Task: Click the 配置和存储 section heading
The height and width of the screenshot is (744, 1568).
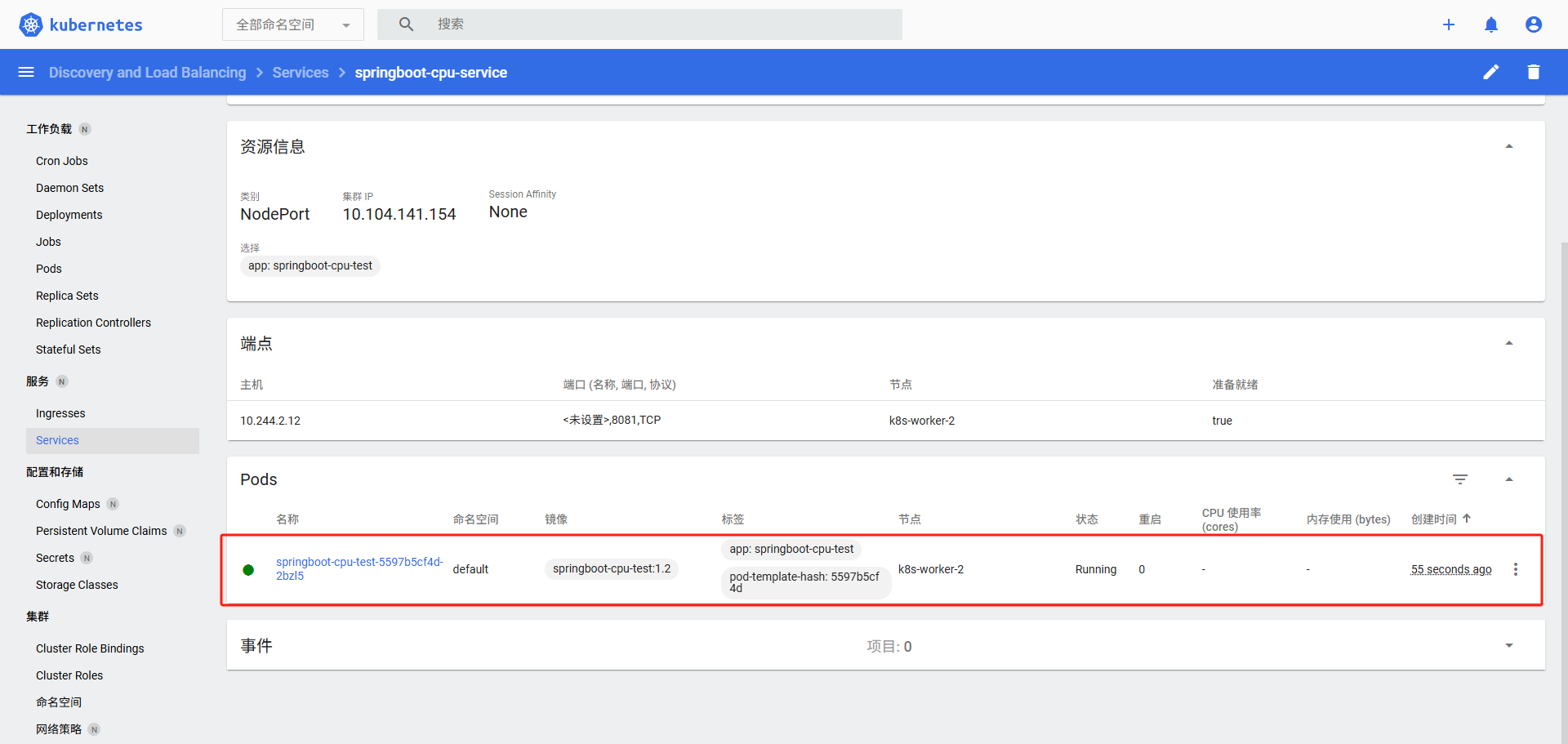Action: tap(55, 472)
